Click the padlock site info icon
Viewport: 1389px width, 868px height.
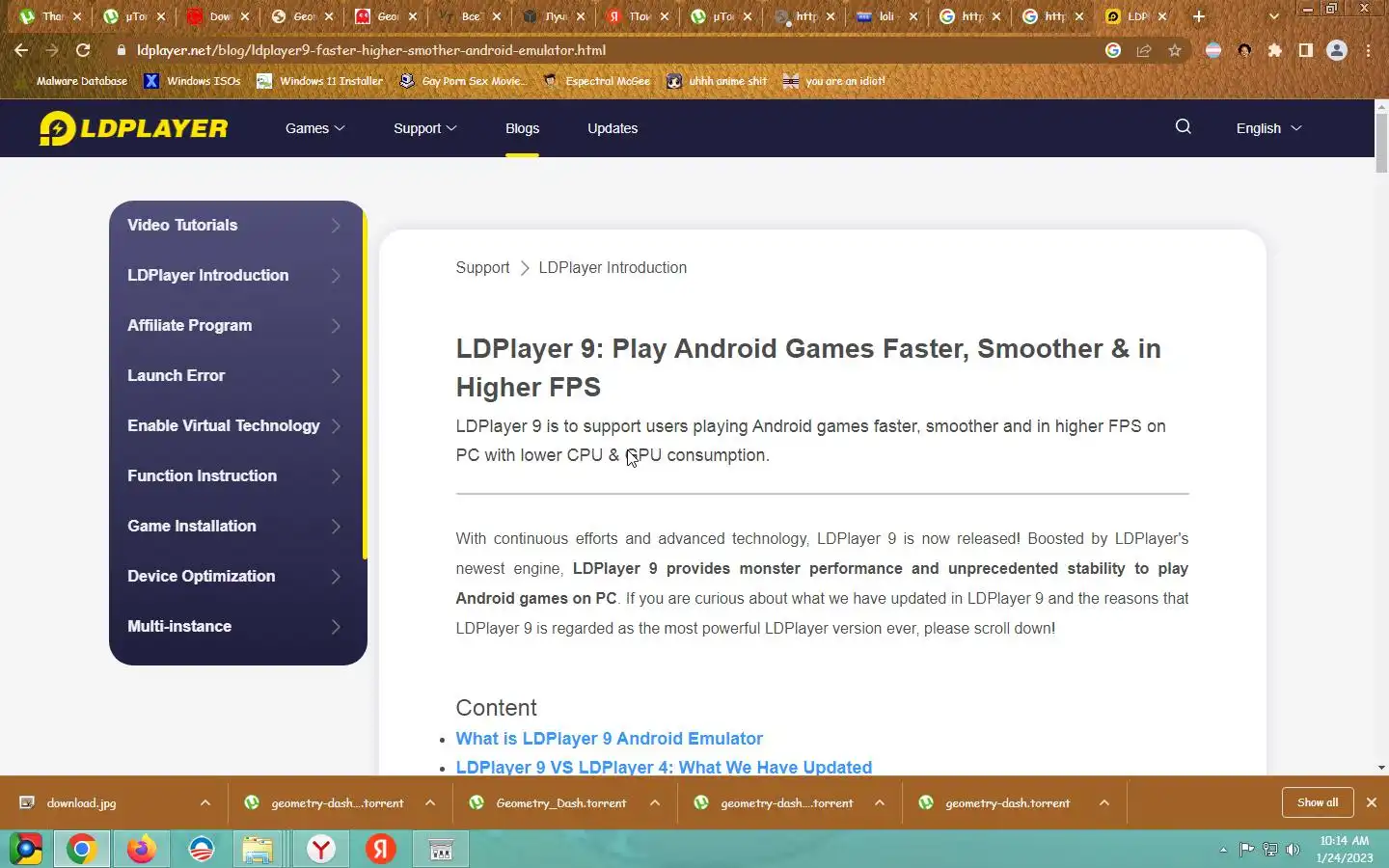point(121,50)
